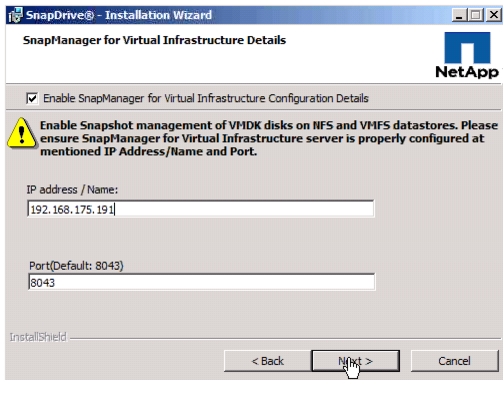Click the IP address / Name label
The height and width of the screenshot is (408, 504).
tap(72, 190)
